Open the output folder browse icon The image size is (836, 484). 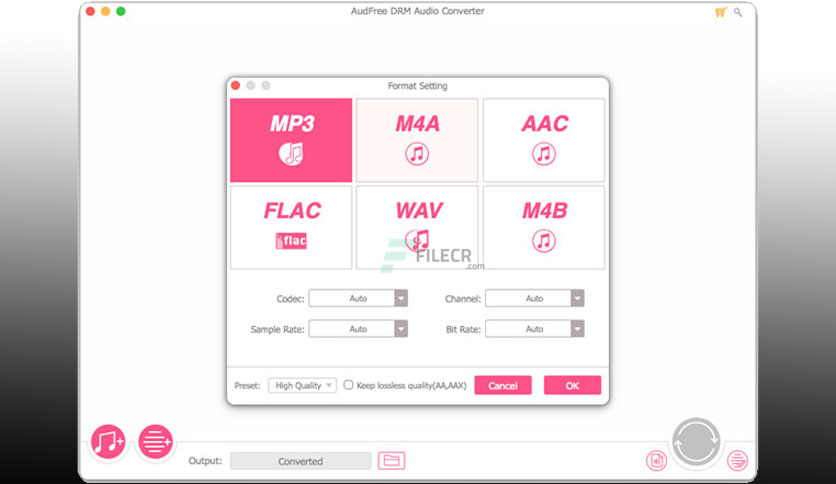pos(391,461)
